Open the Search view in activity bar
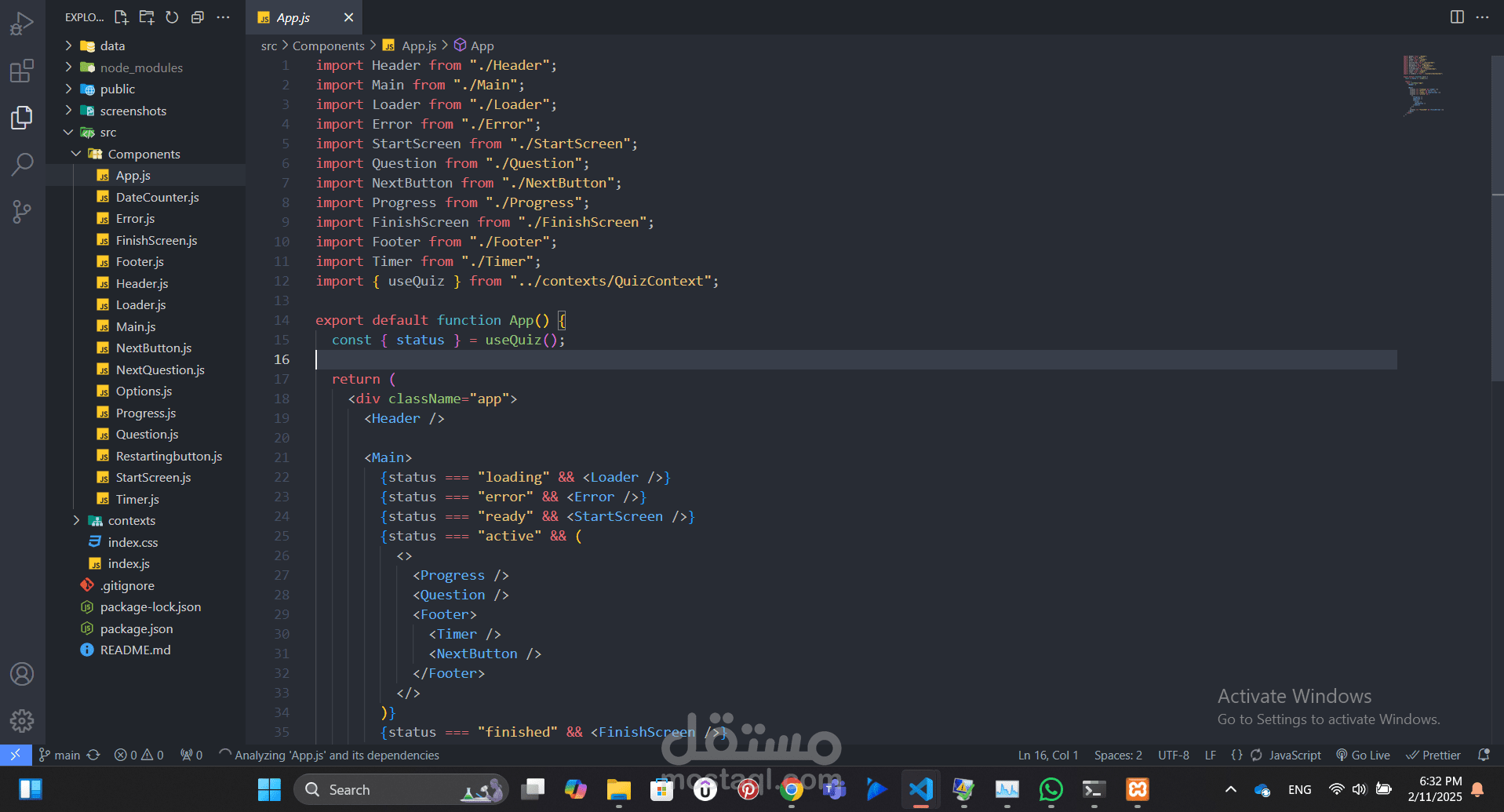Viewport: 1504px width, 812px height. pyautogui.click(x=22, y=164)
